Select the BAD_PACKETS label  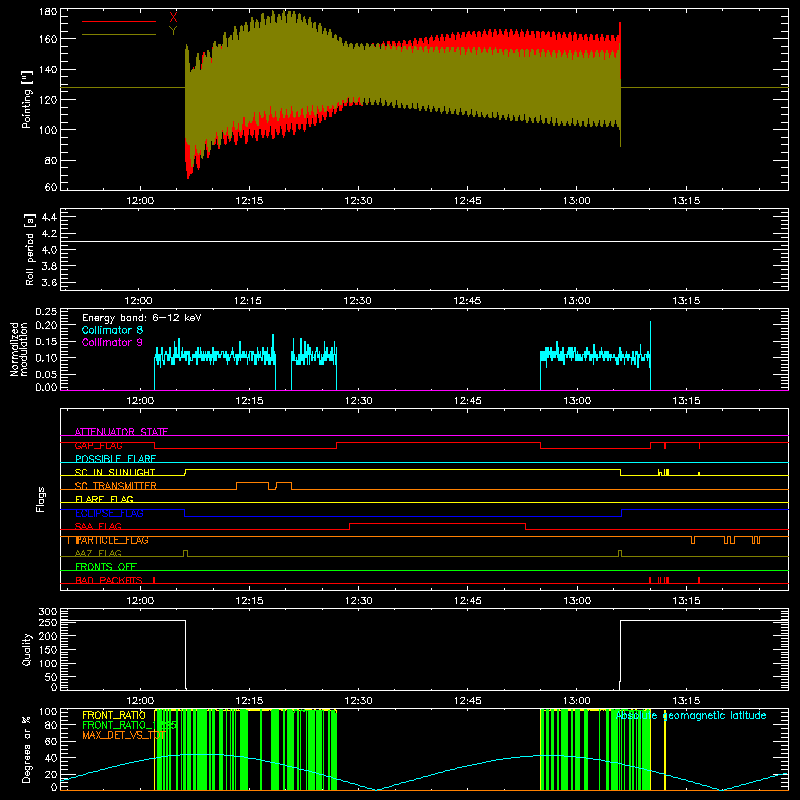(109, 580)
